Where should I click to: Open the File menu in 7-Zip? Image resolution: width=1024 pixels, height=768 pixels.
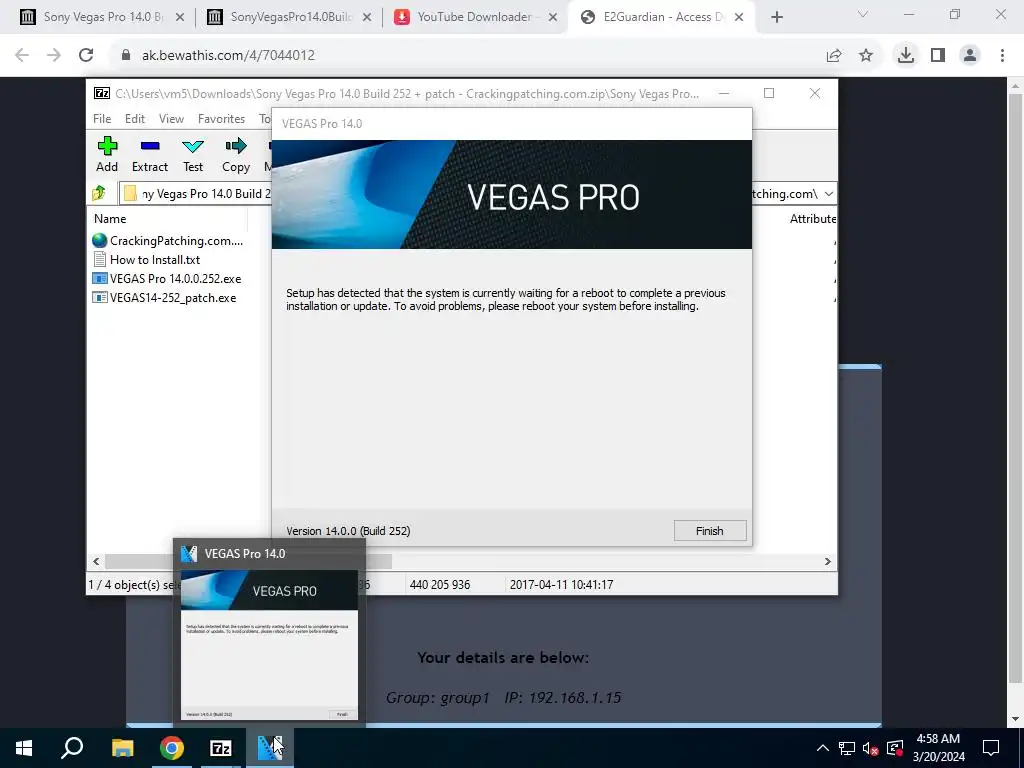tap(102, 119)
